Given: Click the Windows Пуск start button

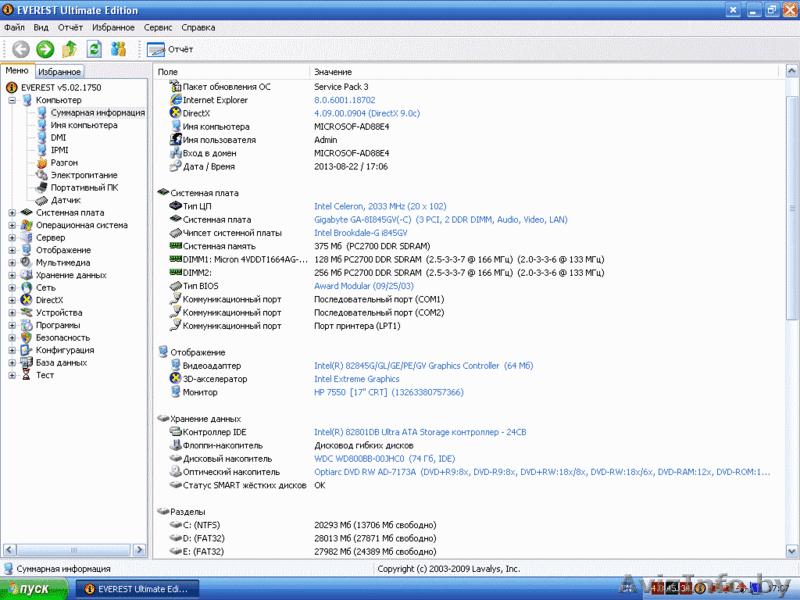Looking at the screenshot, I should tap(35, 589).
